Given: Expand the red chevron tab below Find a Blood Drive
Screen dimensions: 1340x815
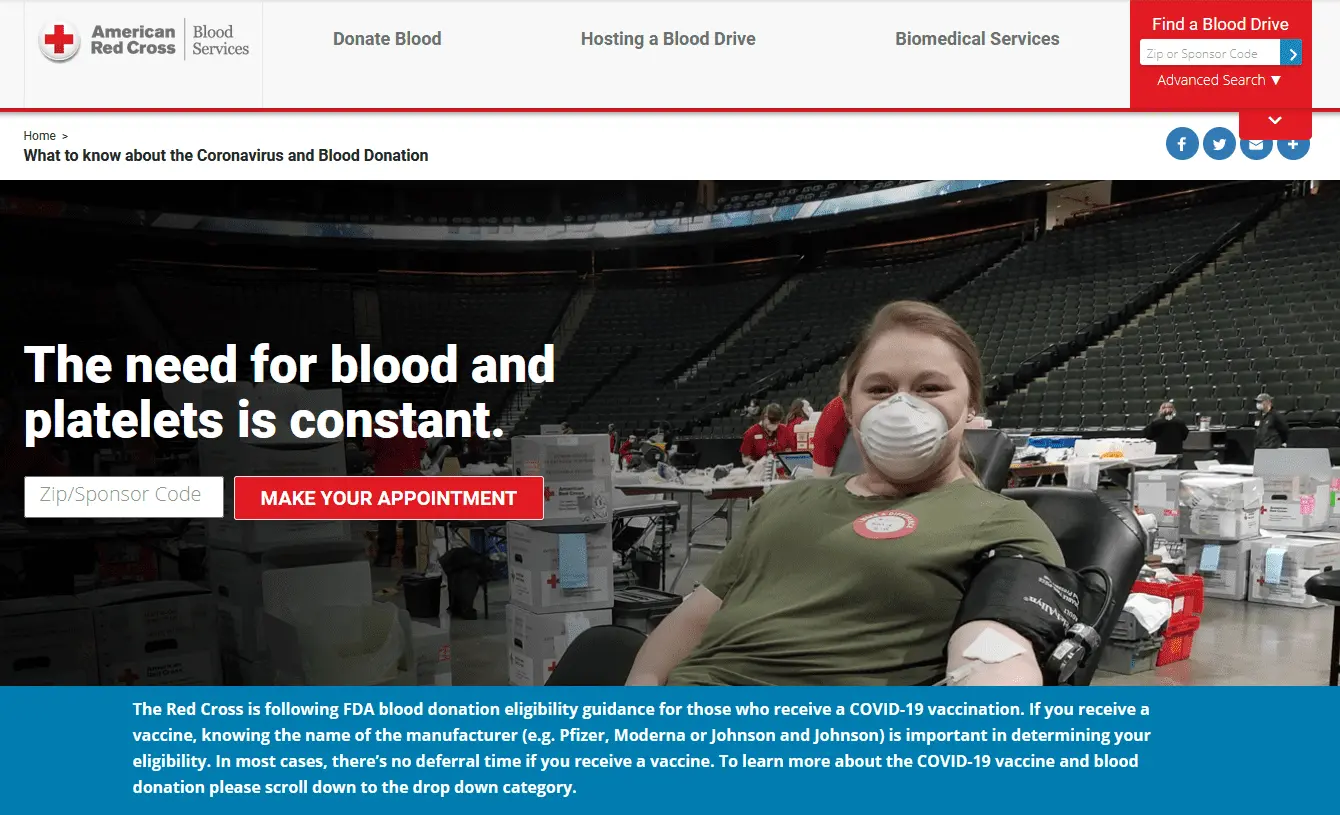Looking at the screenshot, I should (x=1275, y=121).
